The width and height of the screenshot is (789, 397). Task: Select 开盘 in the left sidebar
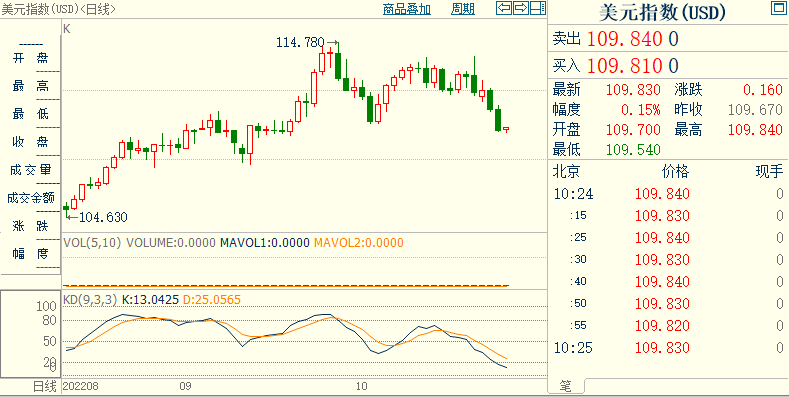(30, 58)
